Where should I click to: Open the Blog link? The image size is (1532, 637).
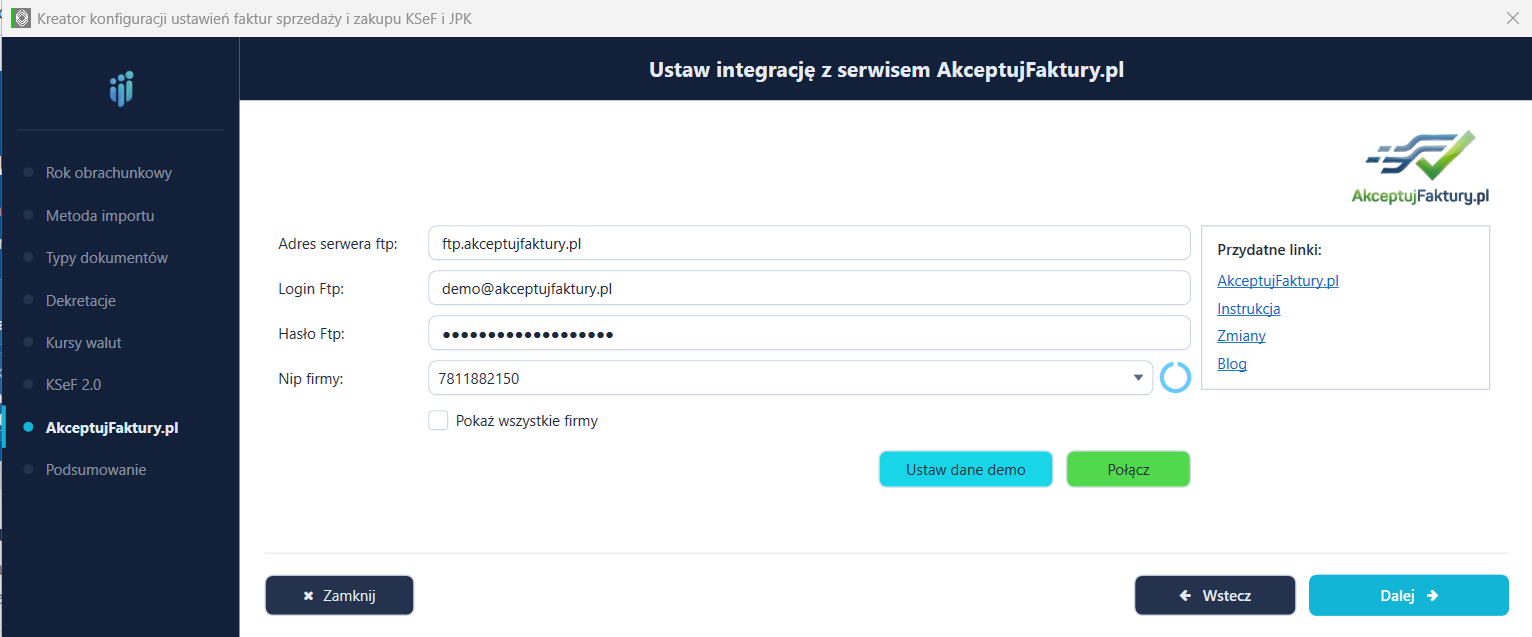(1232, 364)
